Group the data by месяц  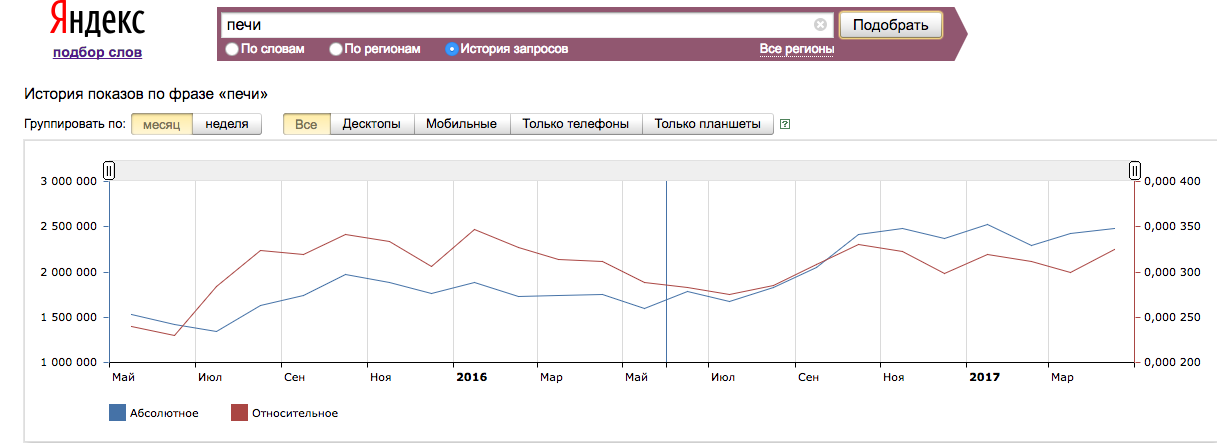click(x=161, y=124)
